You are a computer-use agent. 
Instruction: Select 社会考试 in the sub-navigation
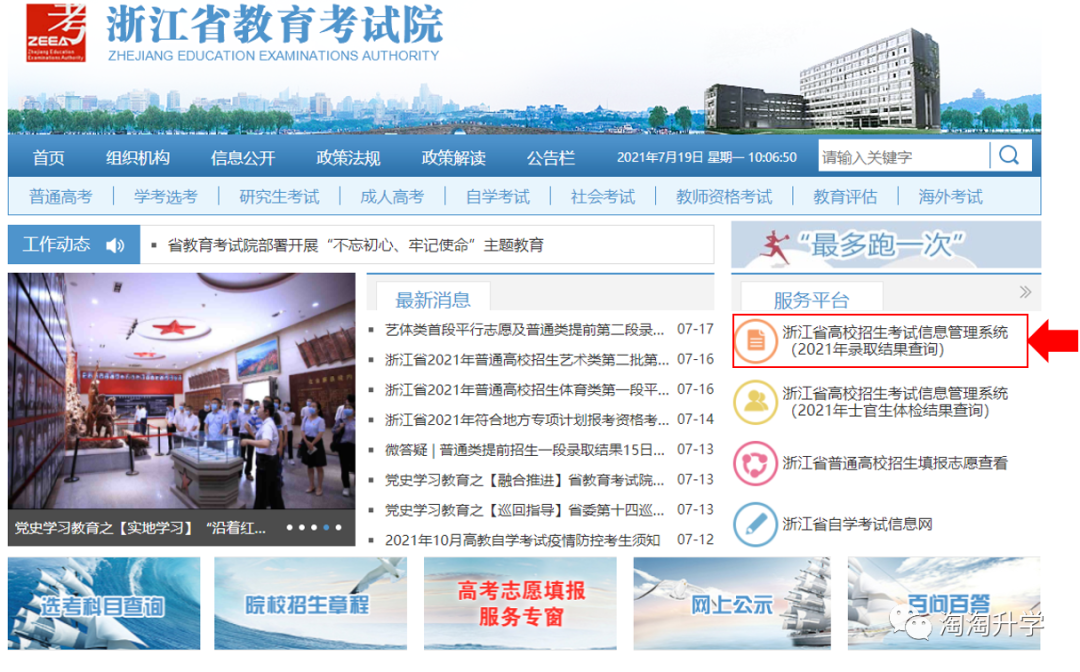click(603, 197)
